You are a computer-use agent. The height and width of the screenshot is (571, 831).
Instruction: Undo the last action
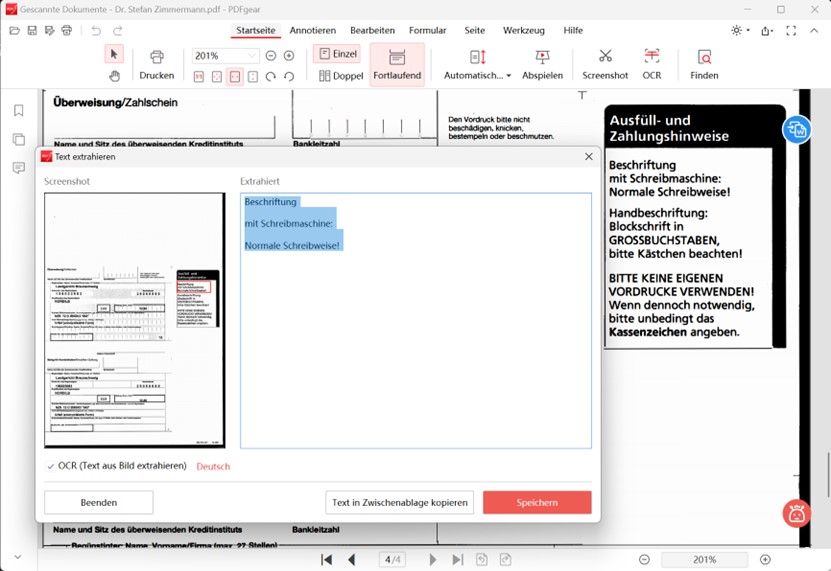click(96, 31)
